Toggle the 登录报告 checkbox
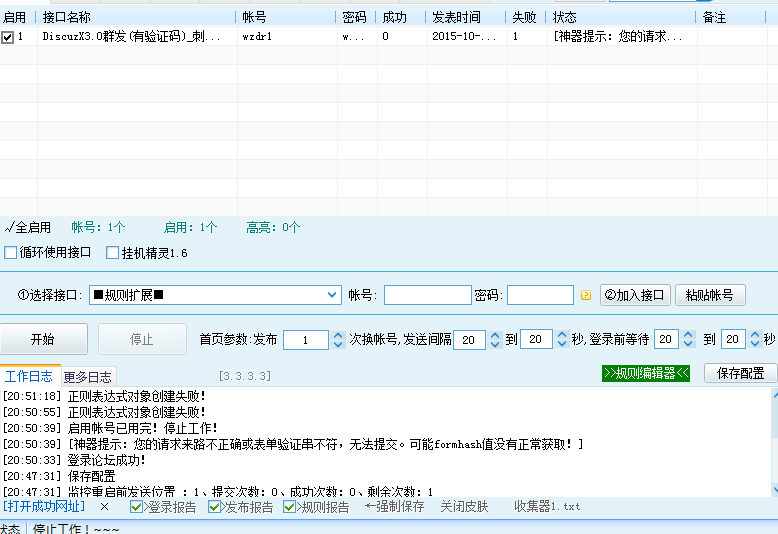 [x=137, y=507]
